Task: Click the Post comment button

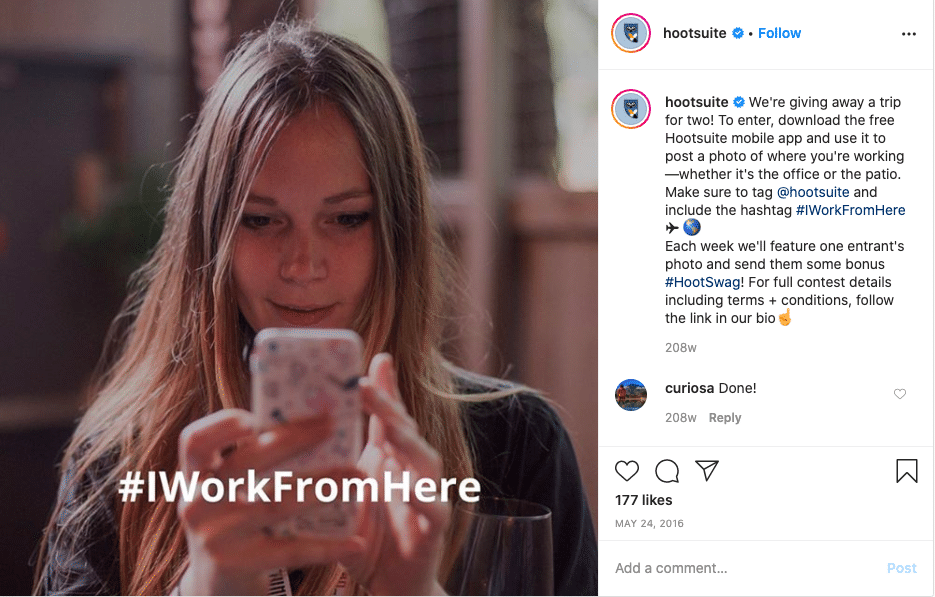Action: point(902,568)
